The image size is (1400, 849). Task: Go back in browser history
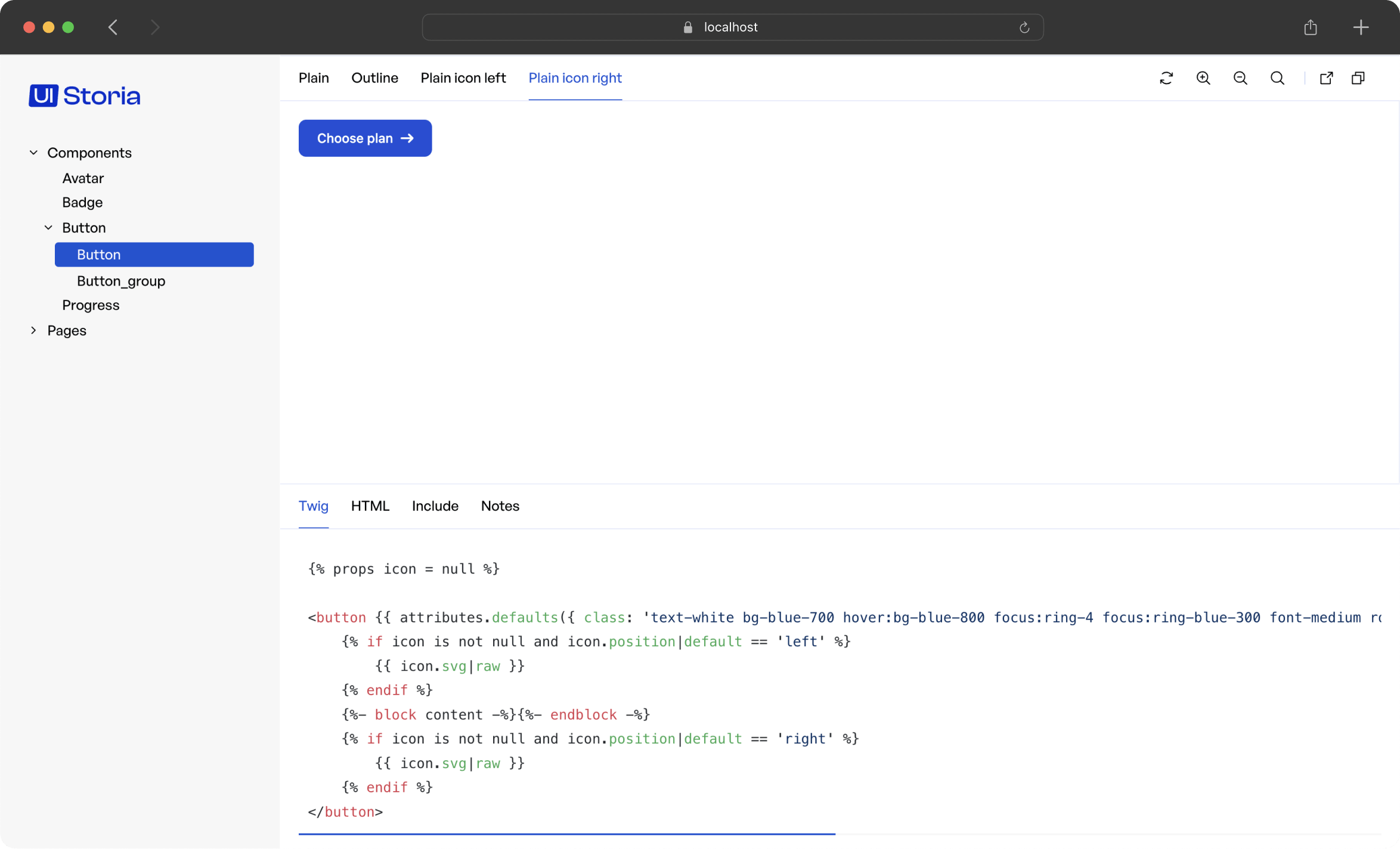113,27
